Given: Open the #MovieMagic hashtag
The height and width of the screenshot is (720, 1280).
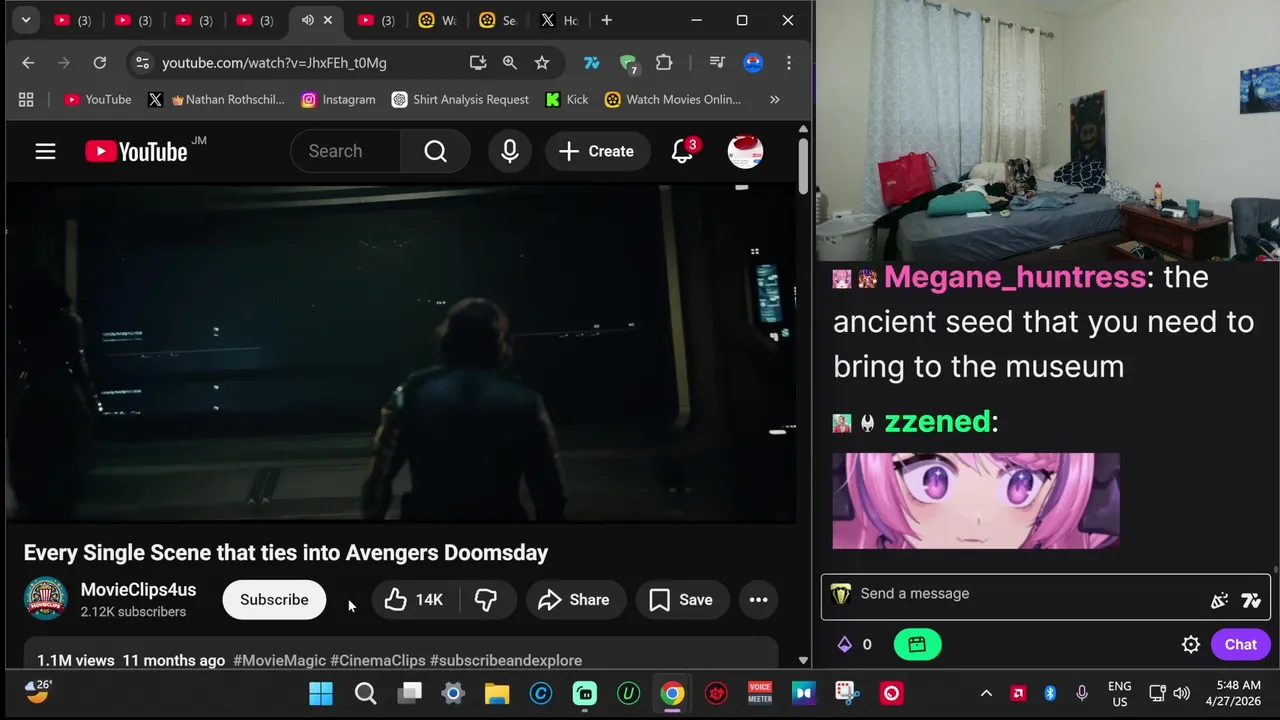Looking at the screenshot, I should pyautogui.click(x=279, y=660).
